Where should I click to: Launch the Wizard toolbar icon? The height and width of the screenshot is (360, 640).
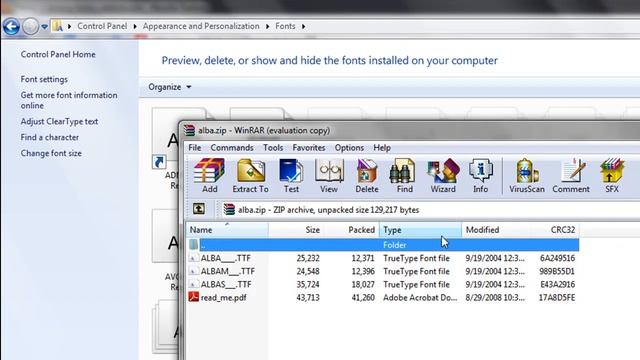(x=443, y=176)
